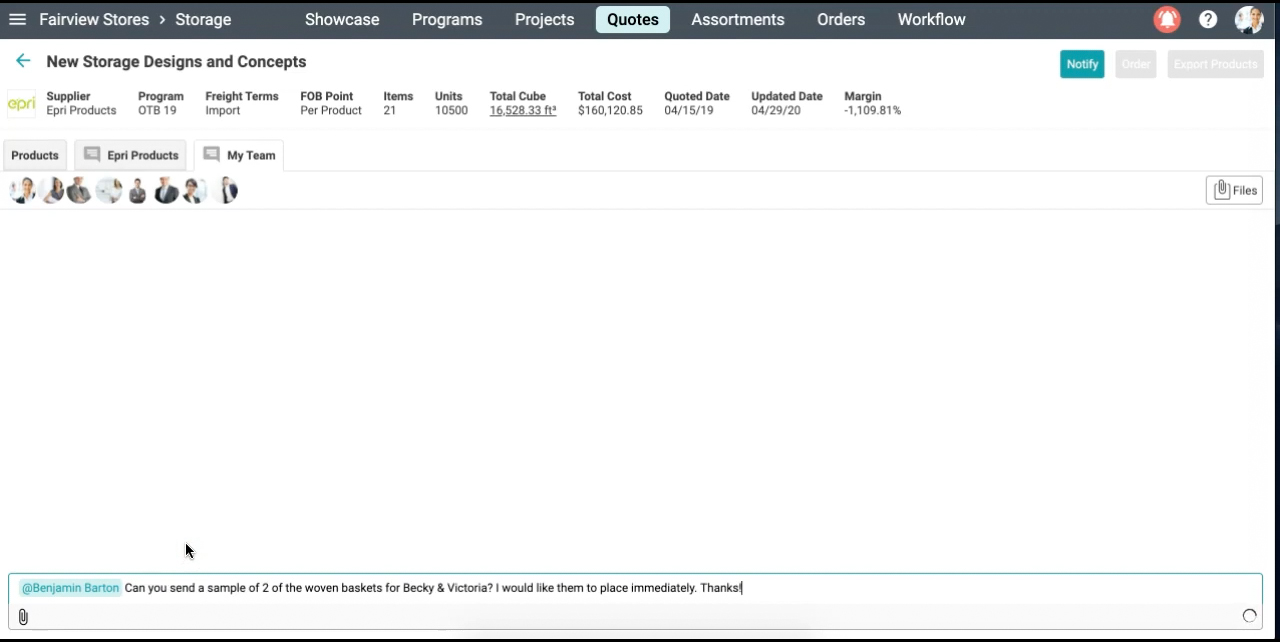Click the first team member avatar
The image size is (1280, 642).
click(x=22, y=190)
